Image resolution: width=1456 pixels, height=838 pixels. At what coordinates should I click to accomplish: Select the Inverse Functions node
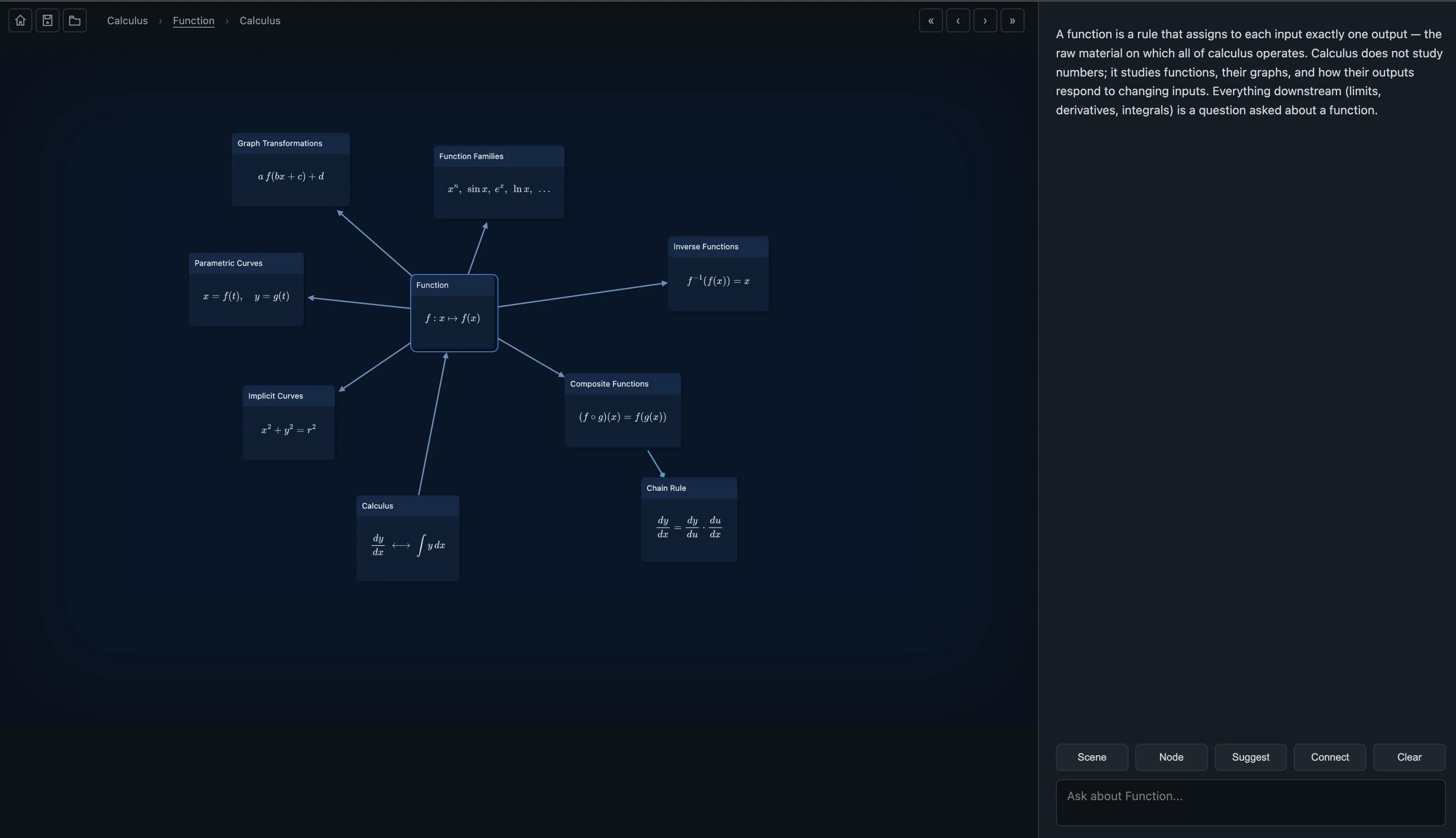coord(718,273)
